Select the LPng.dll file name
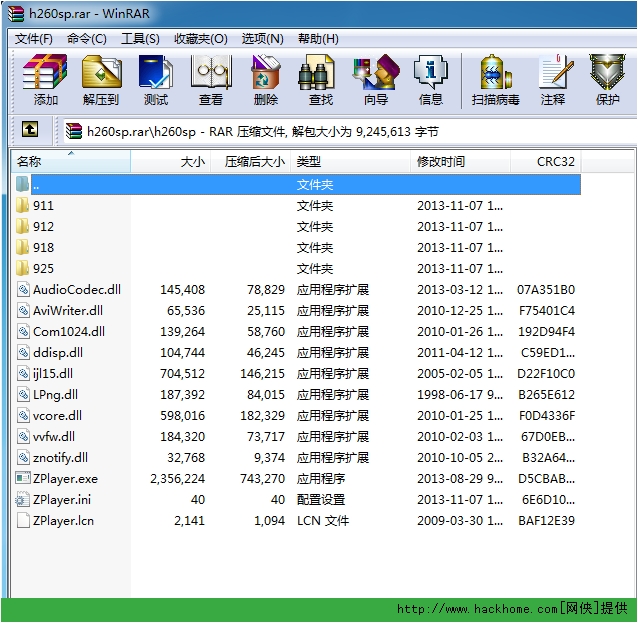638x623 pixels. 55,394
